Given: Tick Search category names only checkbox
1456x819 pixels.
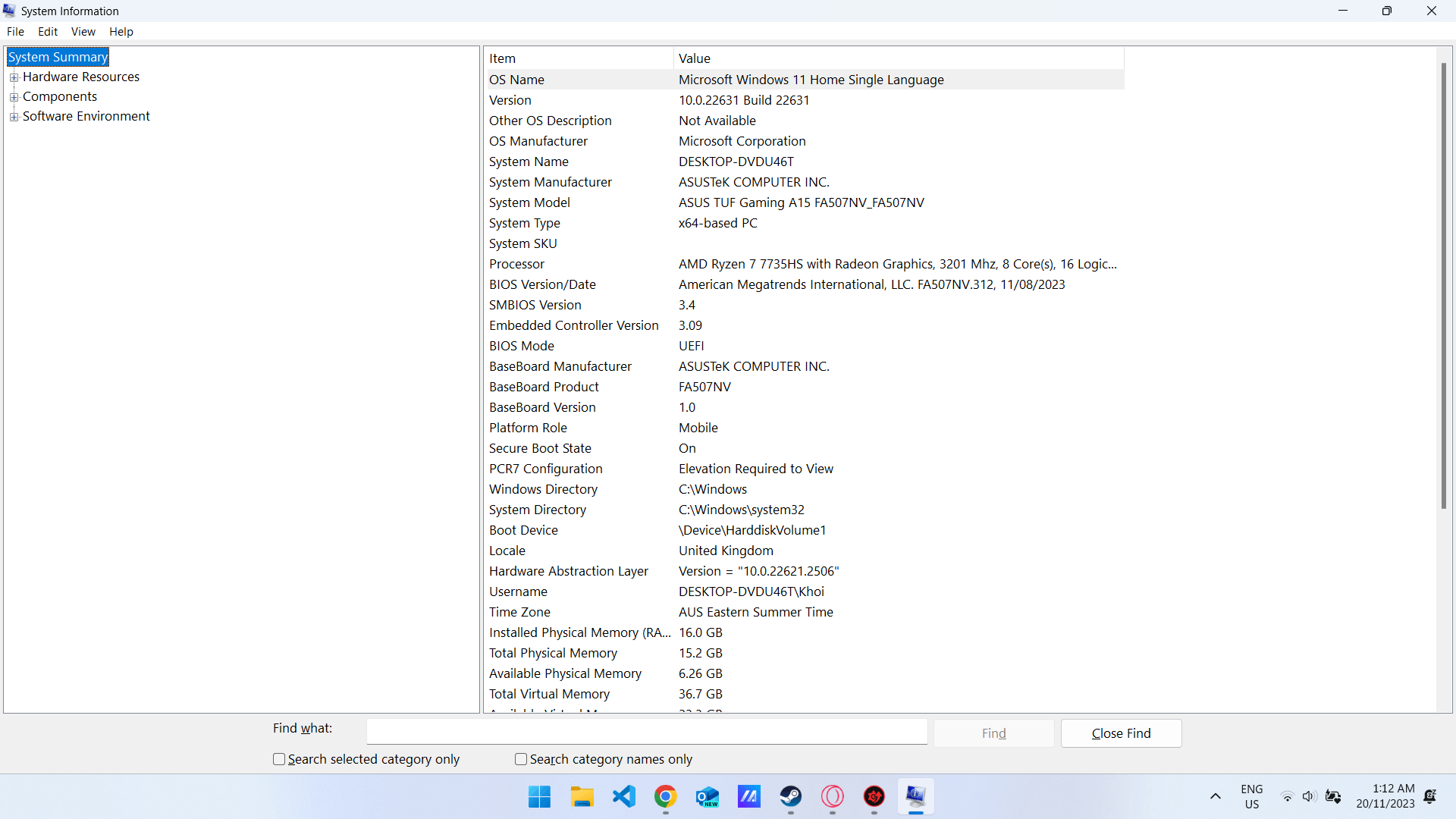Looking at the screenshot, I should coord(521,759).
